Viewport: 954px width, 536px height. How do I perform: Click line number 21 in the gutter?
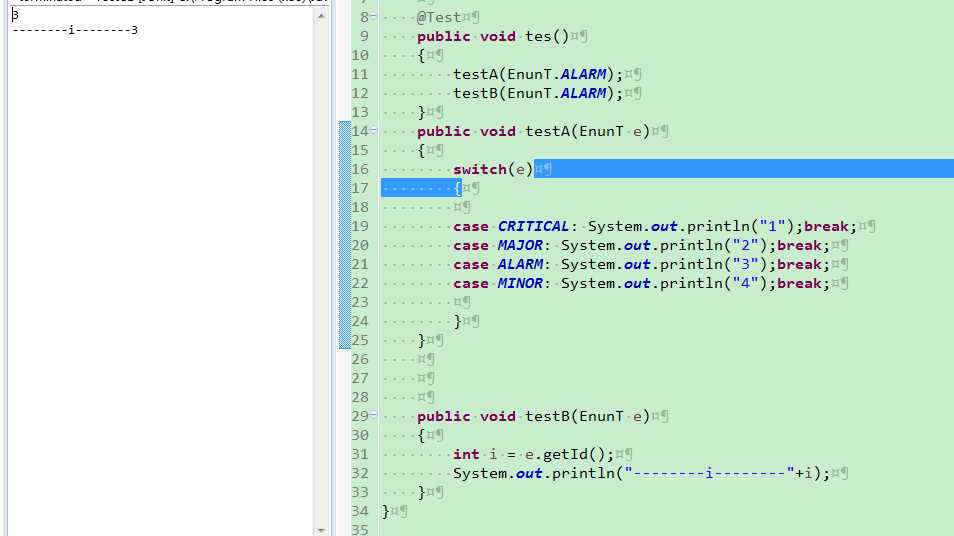(x=360, y=264)
